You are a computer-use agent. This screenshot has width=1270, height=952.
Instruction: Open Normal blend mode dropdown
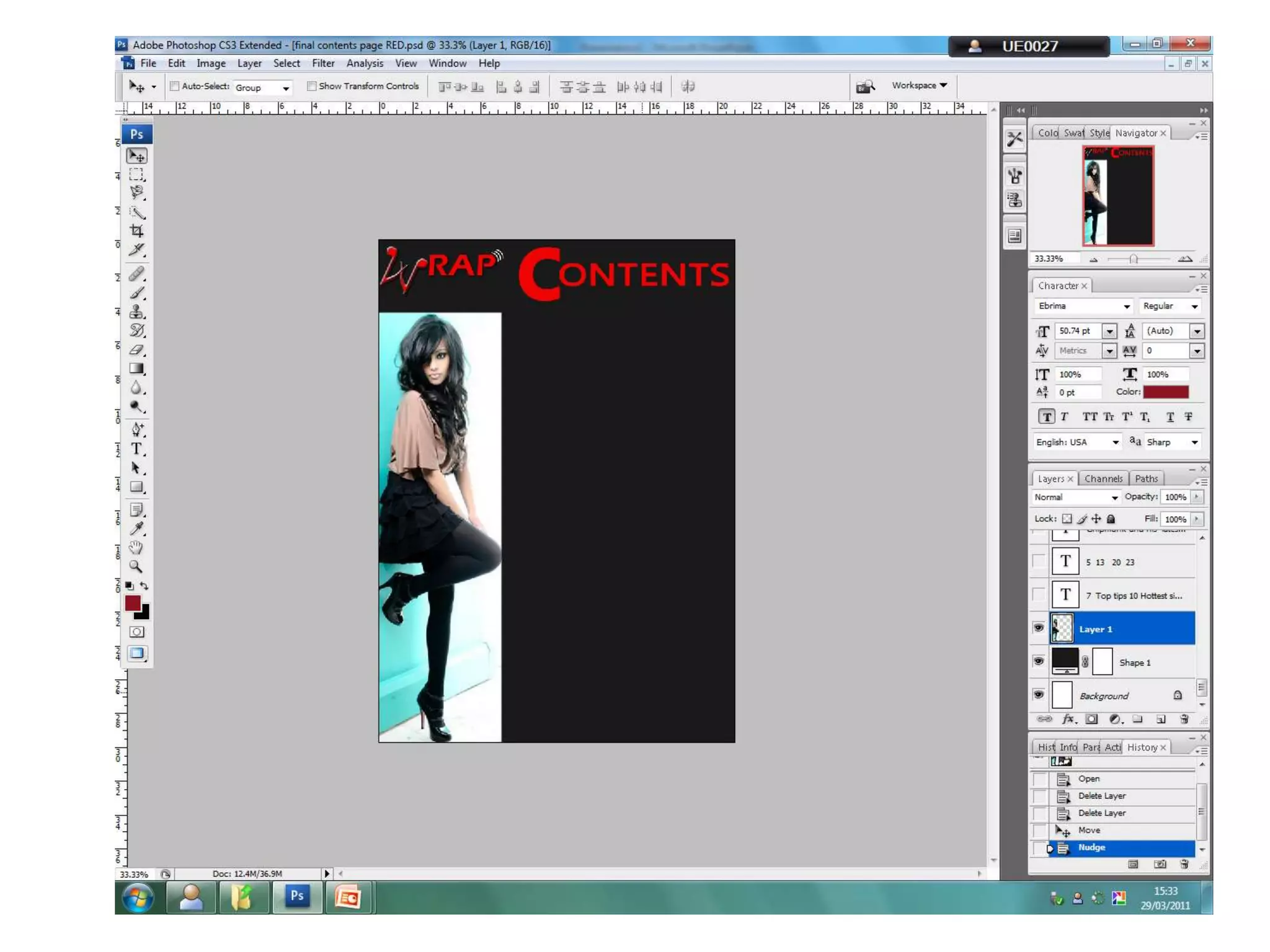(1076, 497)
